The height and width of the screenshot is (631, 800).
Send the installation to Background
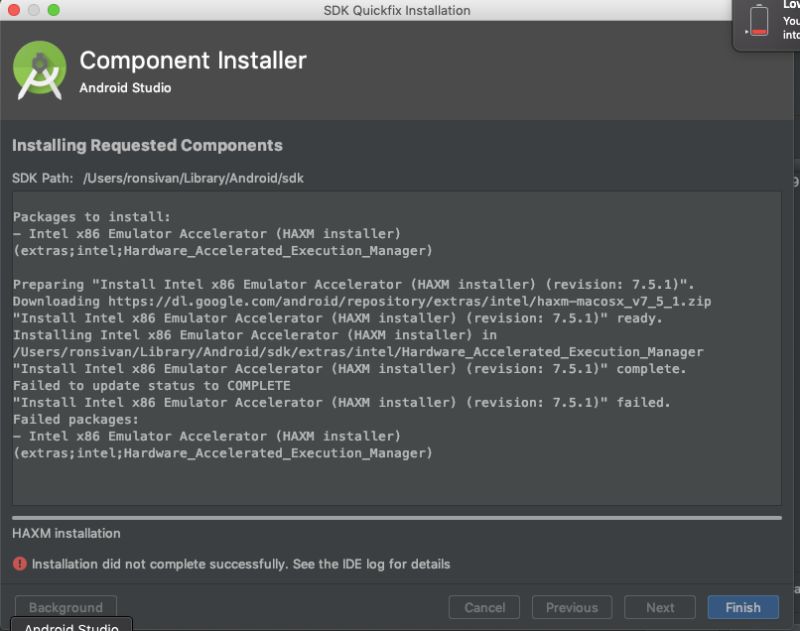coord(66,607)
